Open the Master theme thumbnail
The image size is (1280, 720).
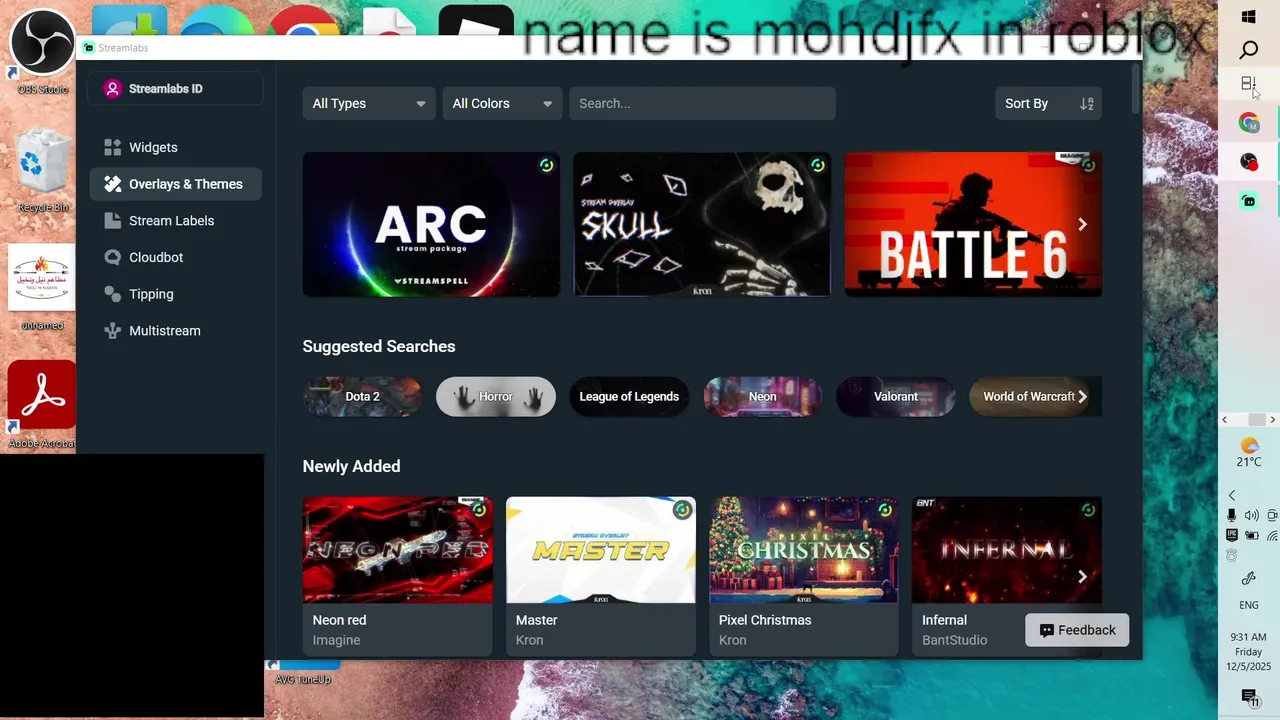pyautogui.click(x=601, y=550)
